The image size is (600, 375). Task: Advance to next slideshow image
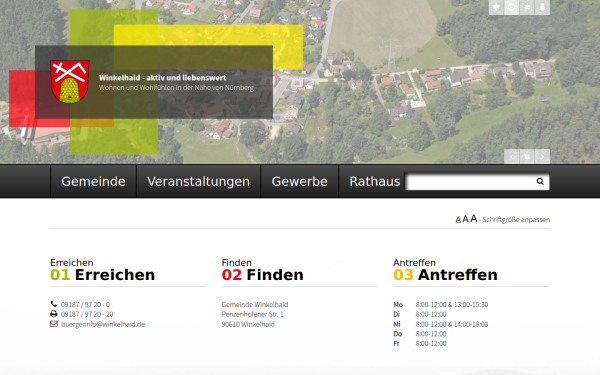tap(542, 157)
